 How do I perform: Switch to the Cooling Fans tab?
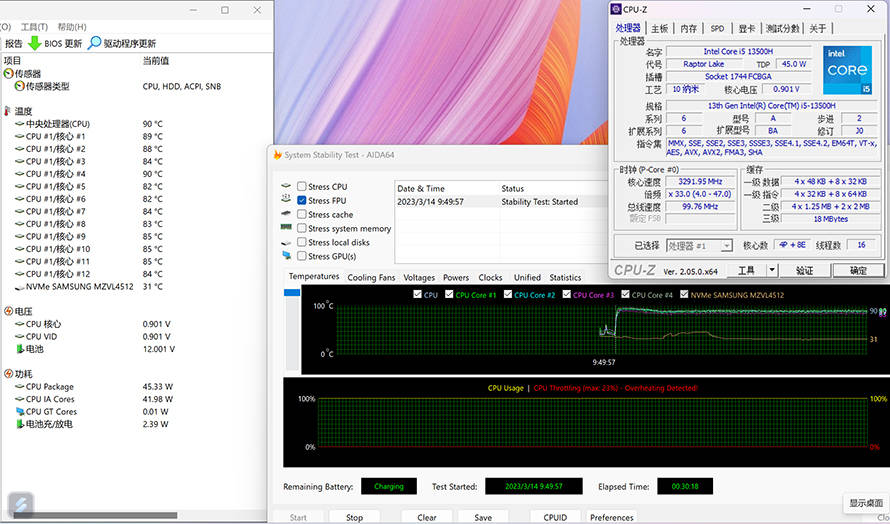(371, 278)
